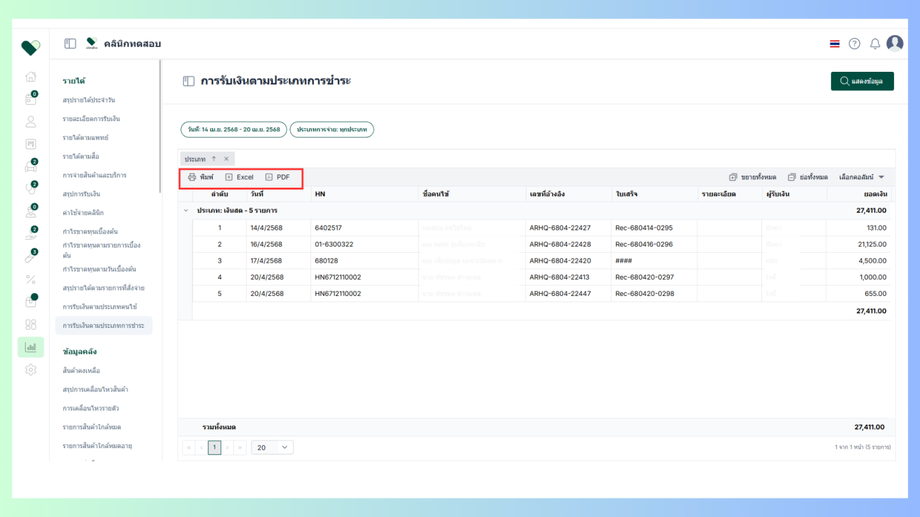Open the เลือกคอลัมน์ column chooser dropdown
Image resolution: width=920 pixels, height=517 pixels.
[861, 177]
